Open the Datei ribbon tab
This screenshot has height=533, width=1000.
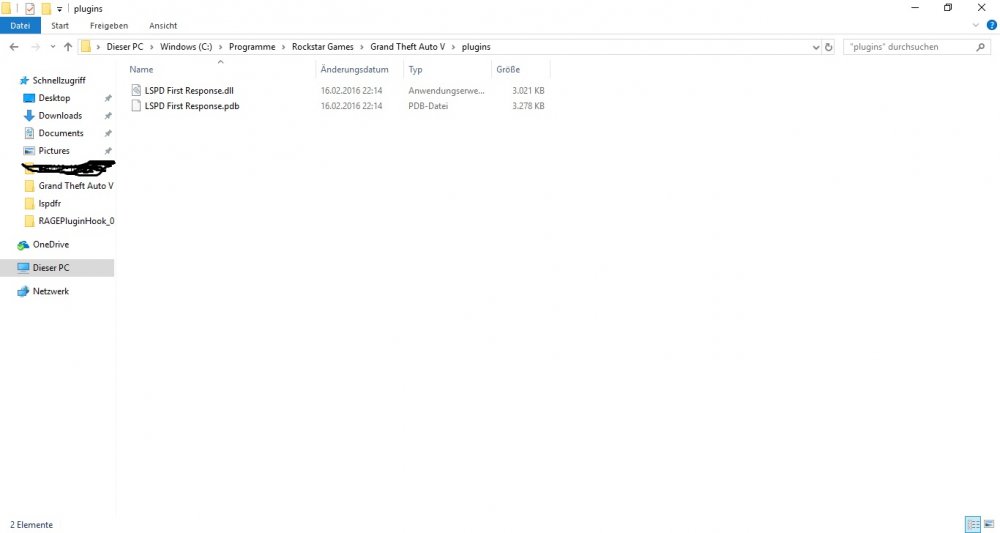click(20, 26)
